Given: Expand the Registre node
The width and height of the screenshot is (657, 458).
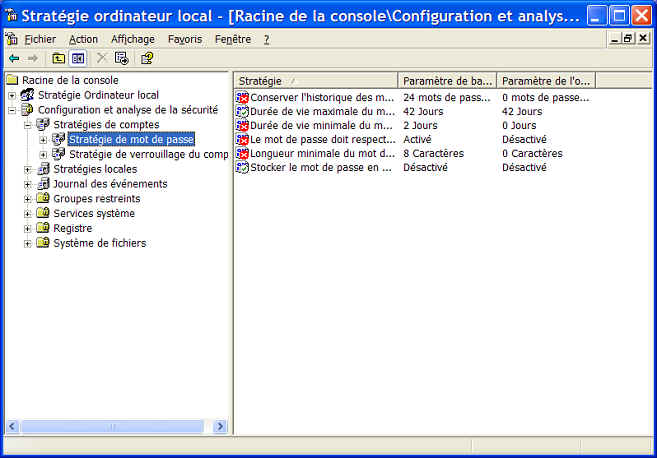Looking at the screenshot, I should click(x=28, y=229).
